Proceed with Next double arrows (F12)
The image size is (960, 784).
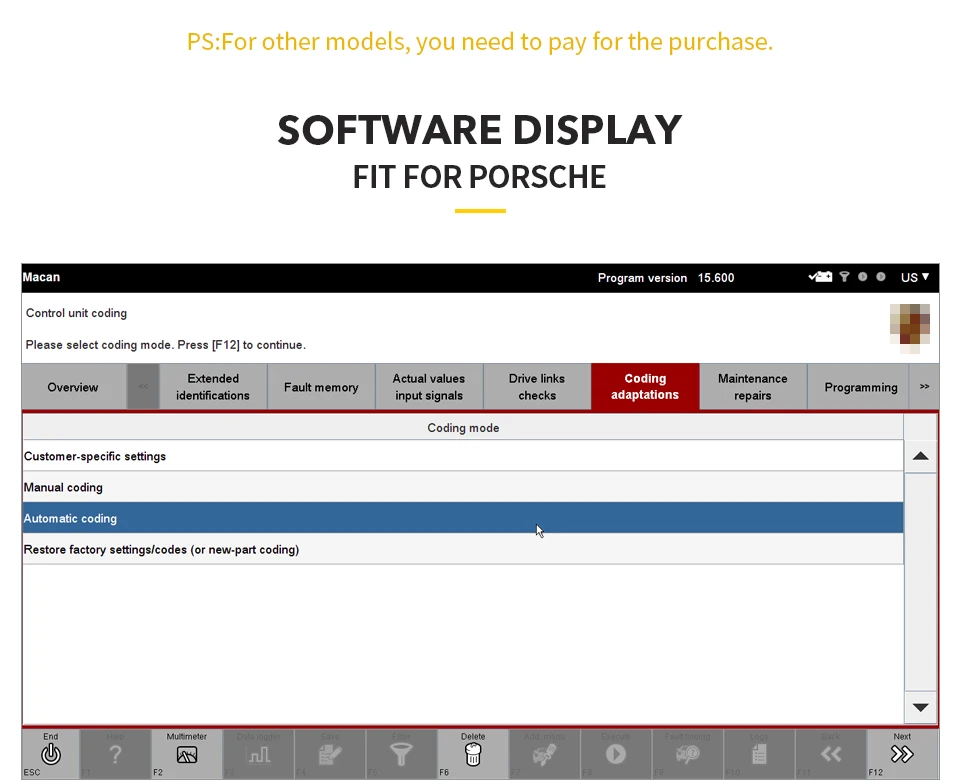coord(902,754)
